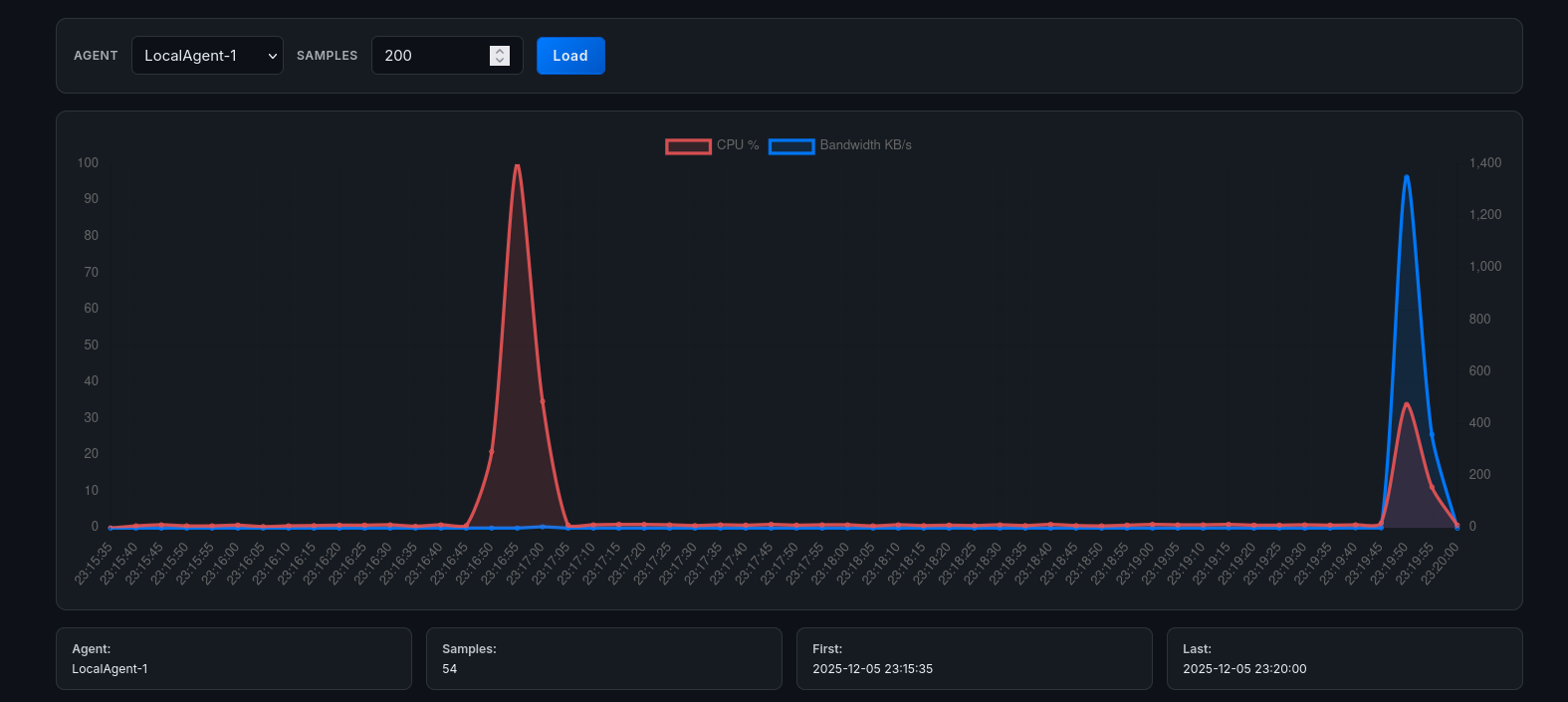
Task: Toggle the red CPU % legend swatch
Action: [x=688, y=146]
